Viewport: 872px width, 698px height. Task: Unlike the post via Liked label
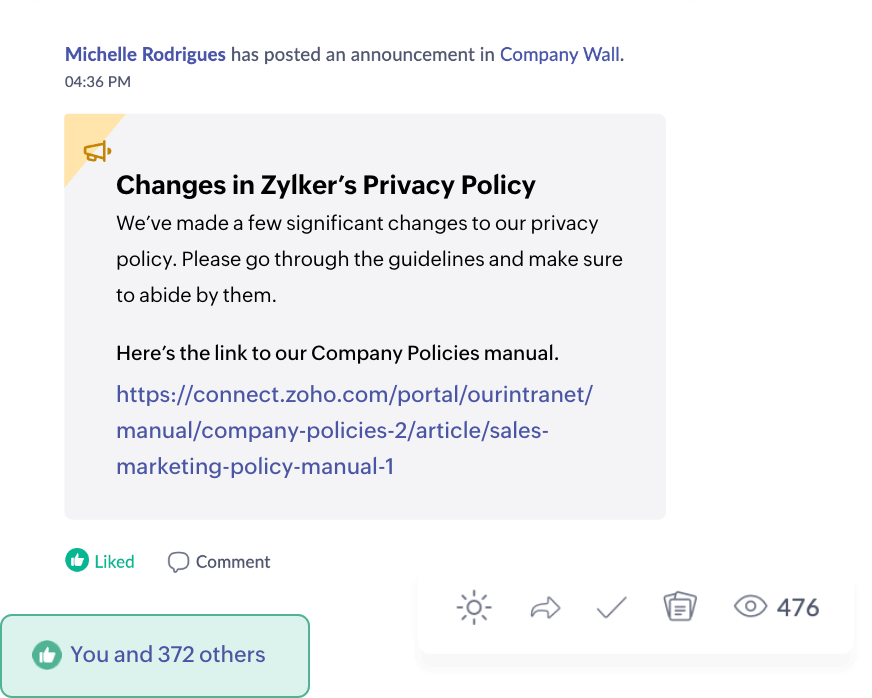click(115, 562)
